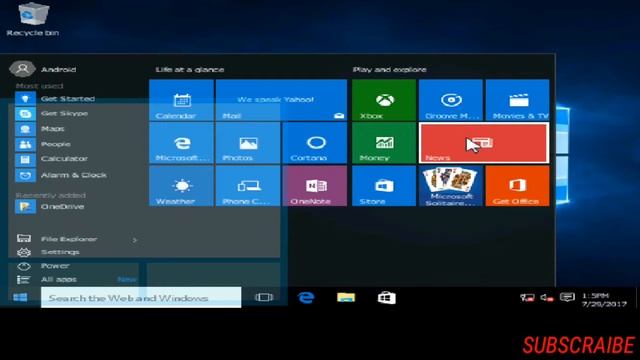Screen dimensions: 640x360
Task: Open the Groove Music tile
Action: (x=451, y=100)
